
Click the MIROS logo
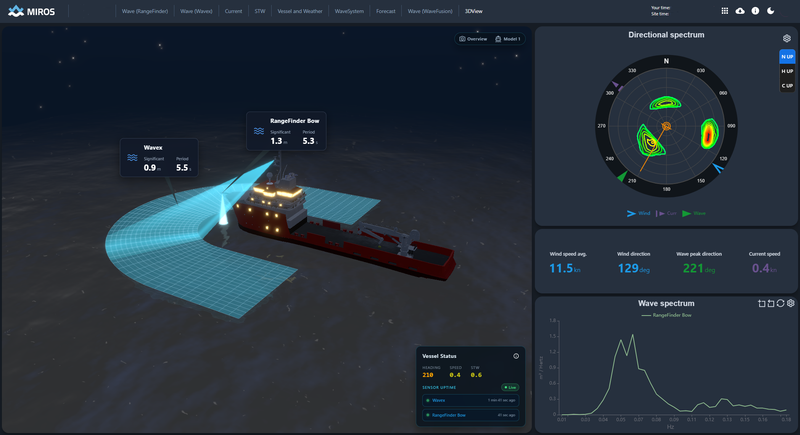32,11
